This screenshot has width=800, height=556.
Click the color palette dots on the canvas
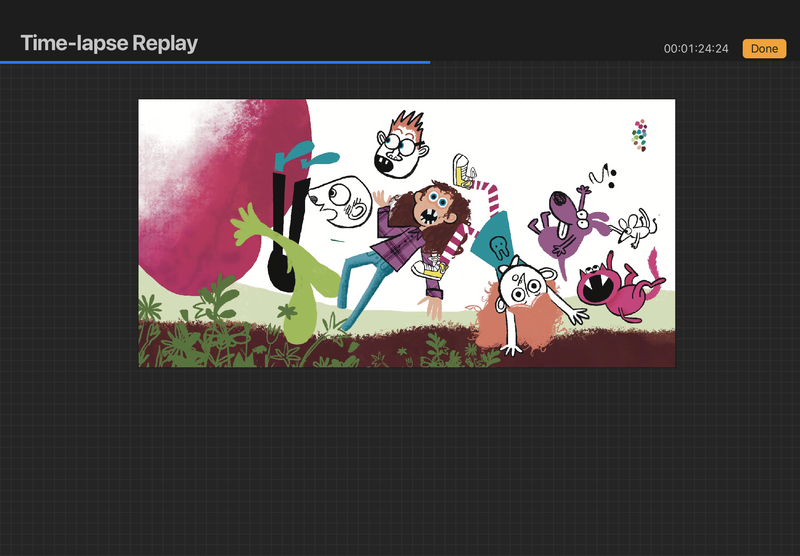point(640,135)
